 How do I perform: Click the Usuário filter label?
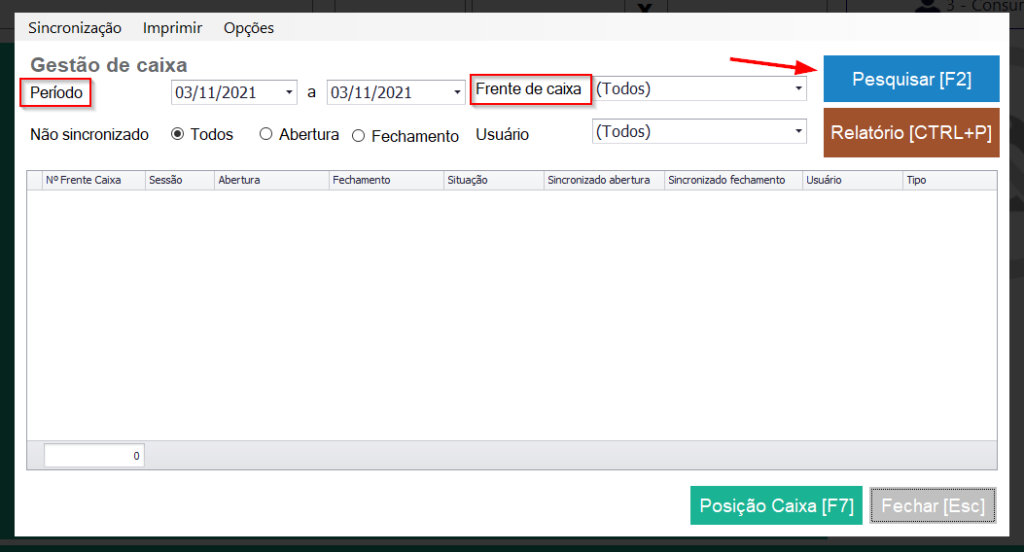[x=502, y=135]
